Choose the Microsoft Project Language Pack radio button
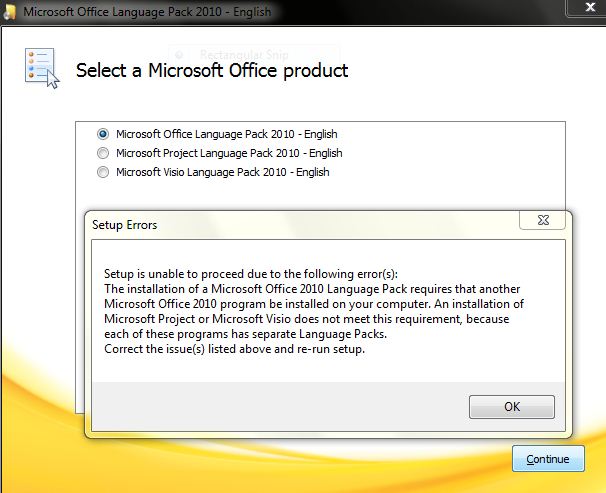Screen dimensions: 606x493 tap(103, 153)
